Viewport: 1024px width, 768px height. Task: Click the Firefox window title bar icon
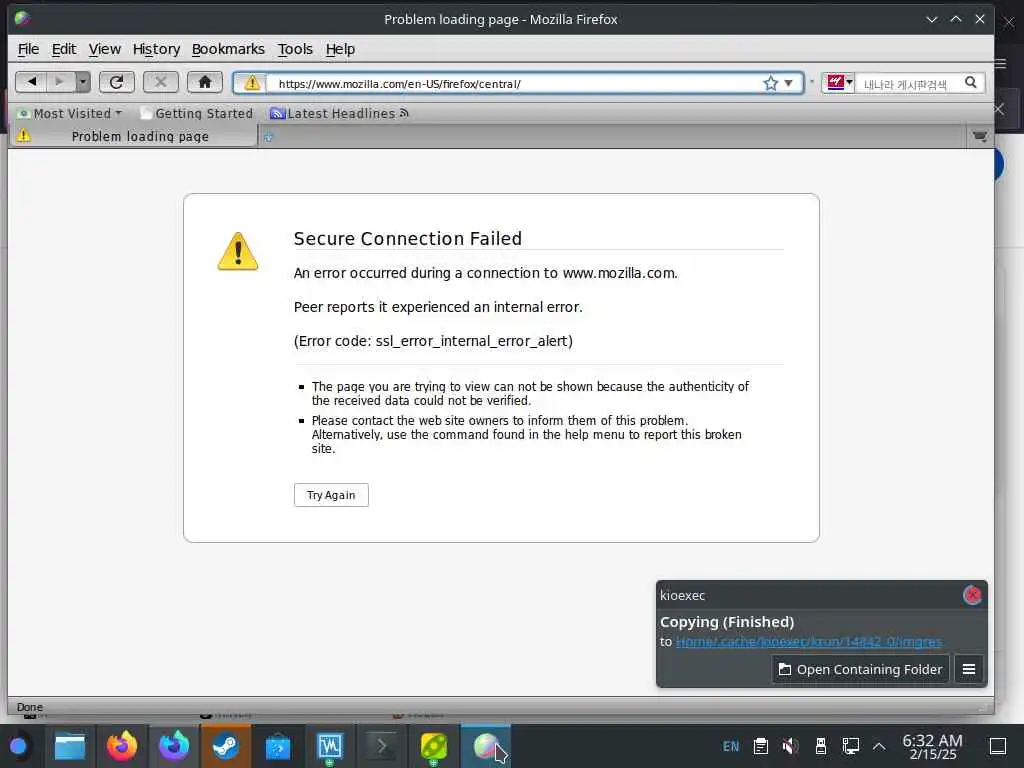[23, 18]
